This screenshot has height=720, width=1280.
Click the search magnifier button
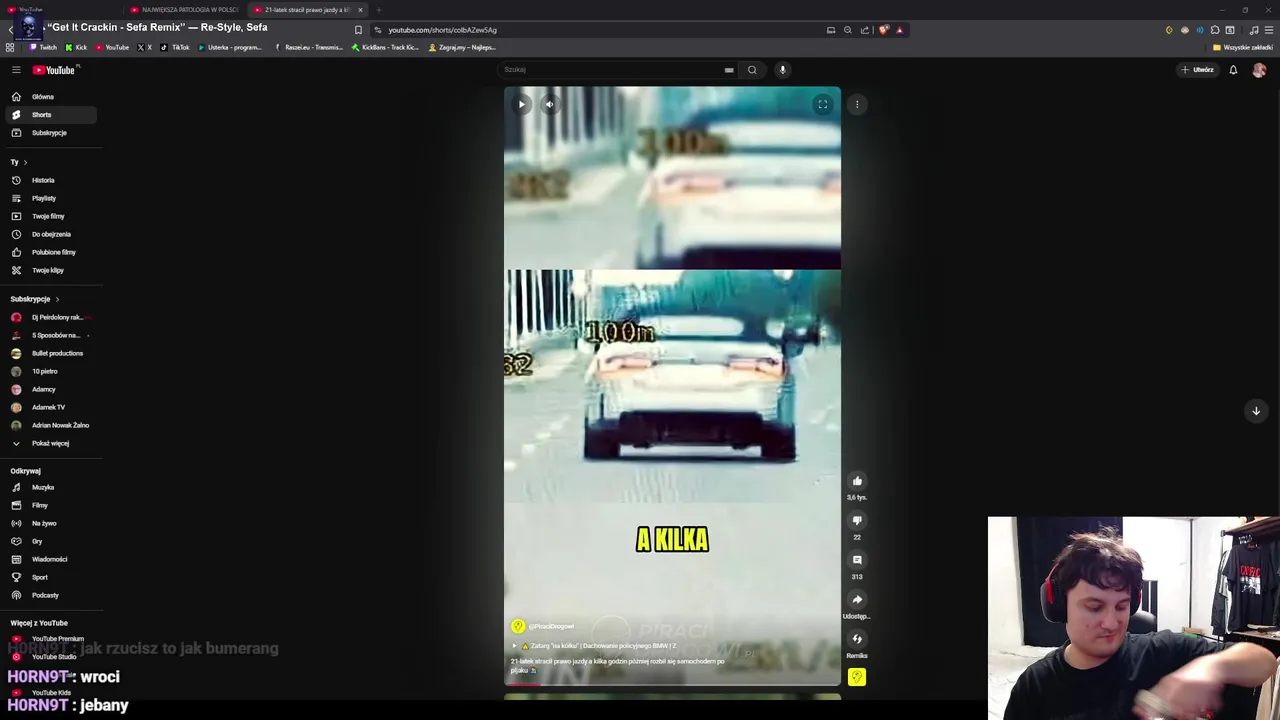click(x=752, y=70)
